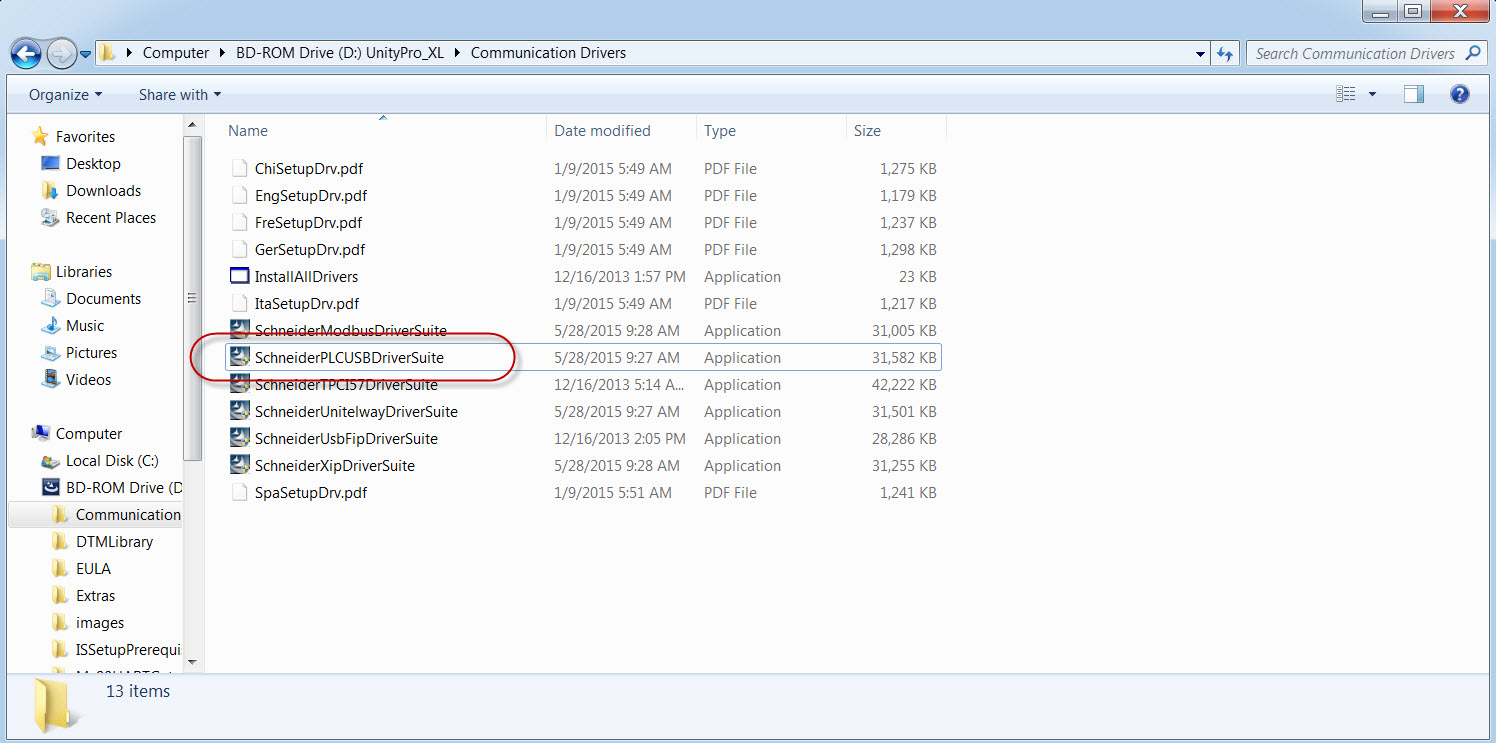The image size is (1496, 743).
Task: Select the SchneiderUsbFipDriverSuite installer icon
Action: (239, 438)
